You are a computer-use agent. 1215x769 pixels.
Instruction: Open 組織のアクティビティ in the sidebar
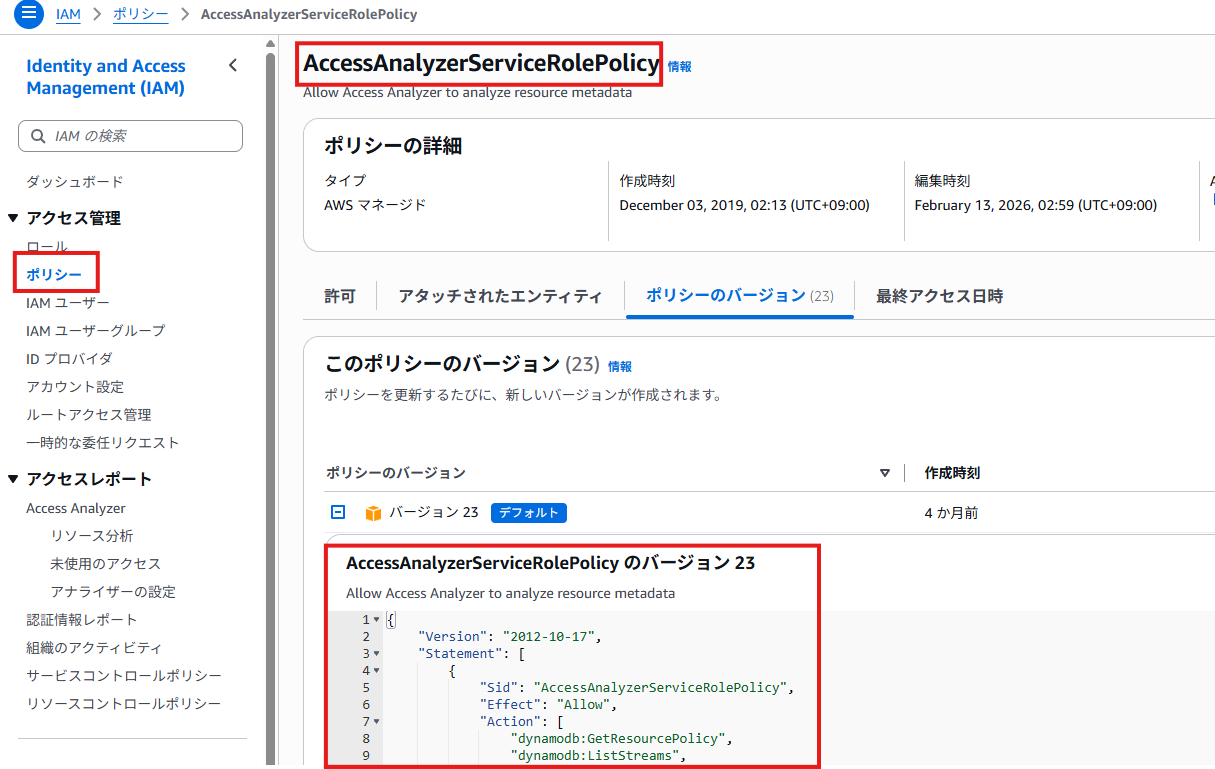tap(94, 648)
